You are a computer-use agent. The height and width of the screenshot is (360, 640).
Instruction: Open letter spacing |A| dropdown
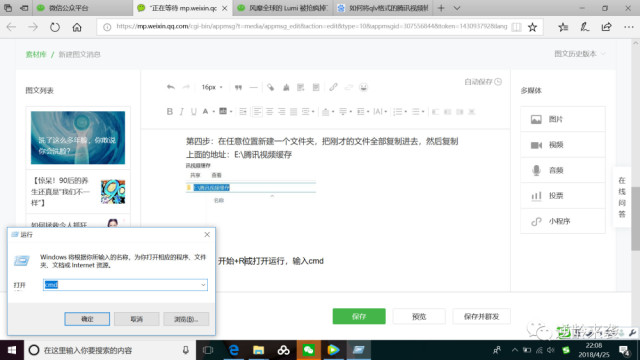(x=380, y=112)
